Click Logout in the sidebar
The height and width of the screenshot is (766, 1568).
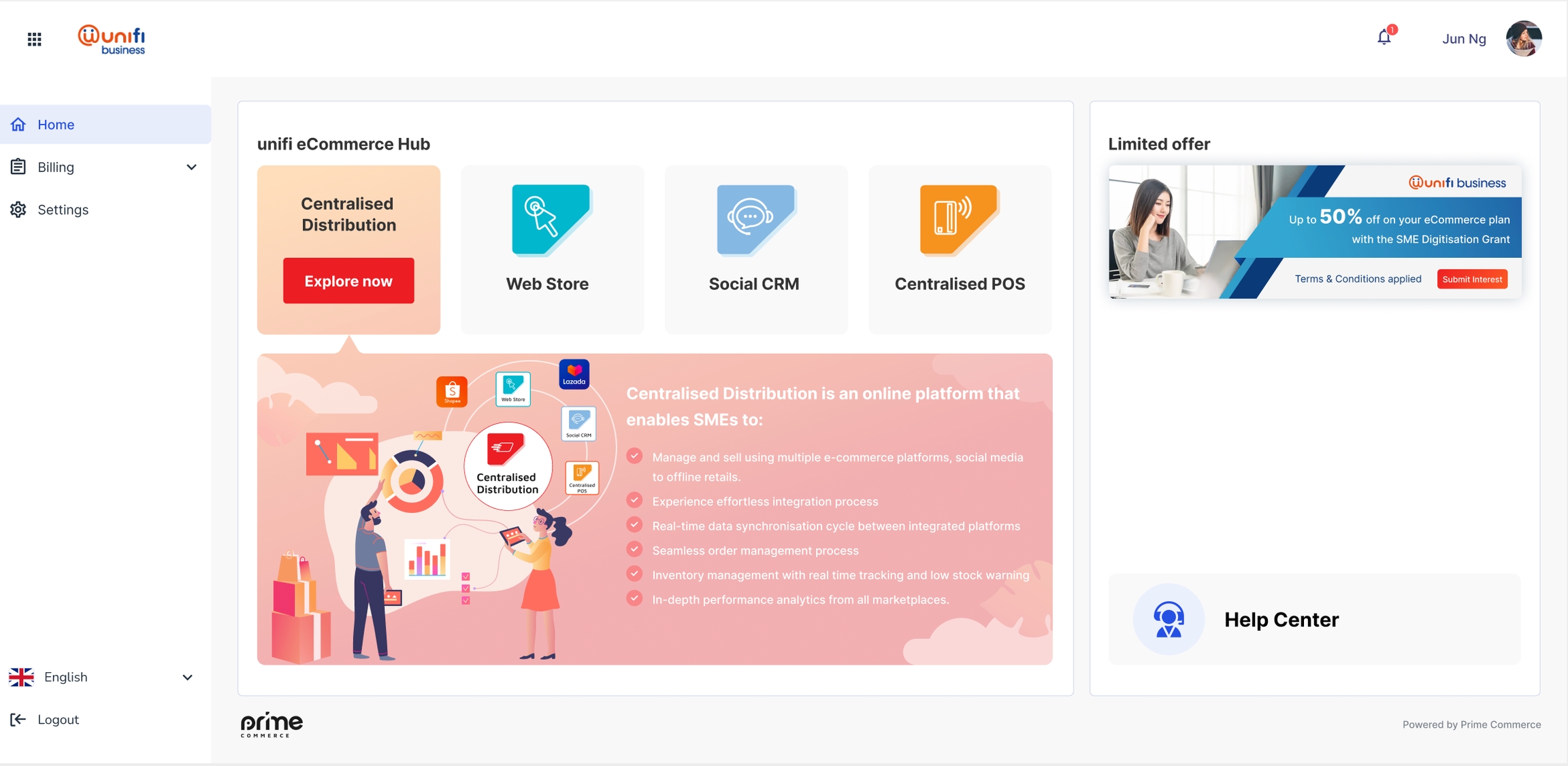[x=58, y=720]
